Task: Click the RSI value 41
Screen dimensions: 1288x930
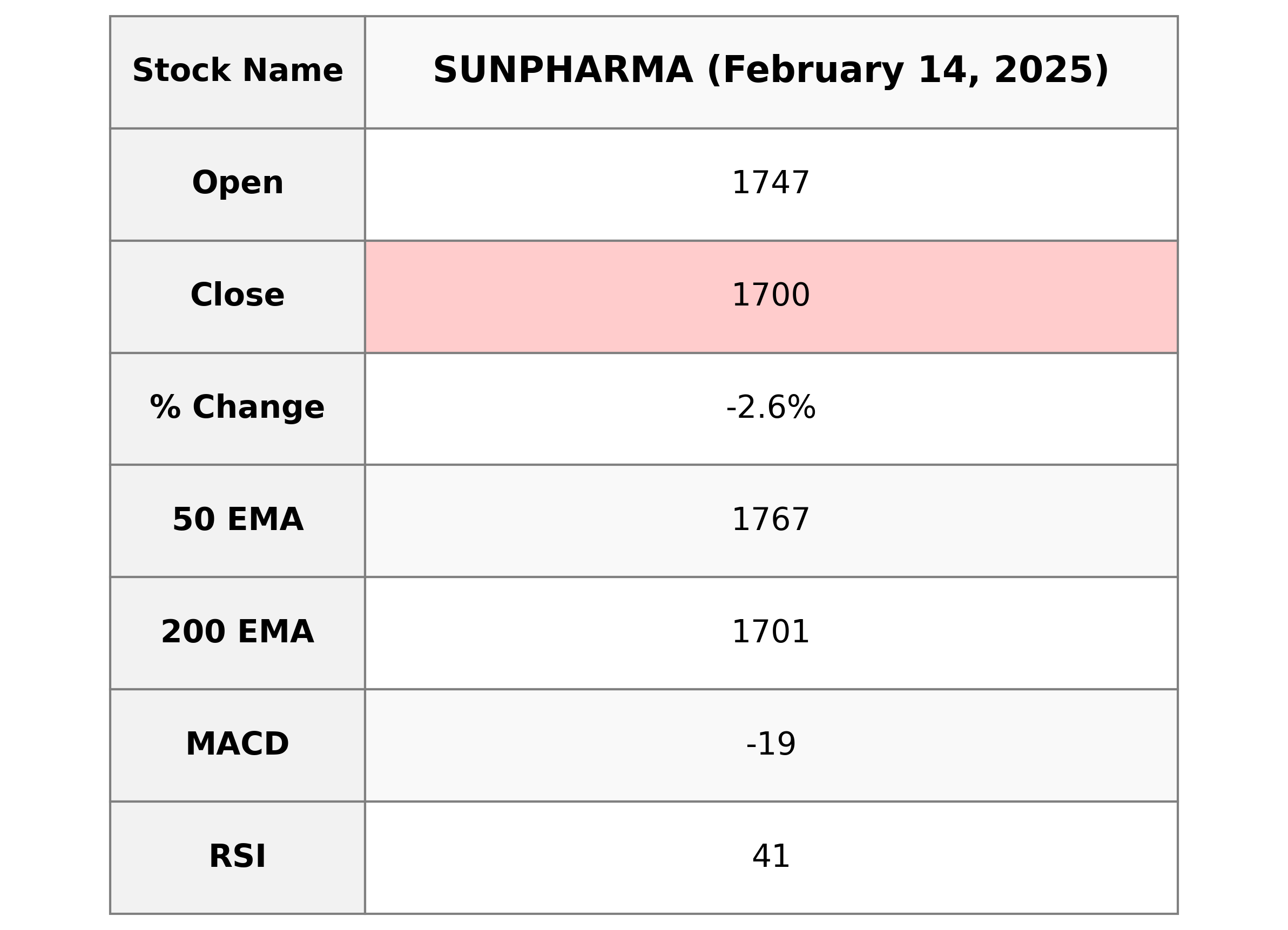Action: pyautogui.click(x=770, y=856)
